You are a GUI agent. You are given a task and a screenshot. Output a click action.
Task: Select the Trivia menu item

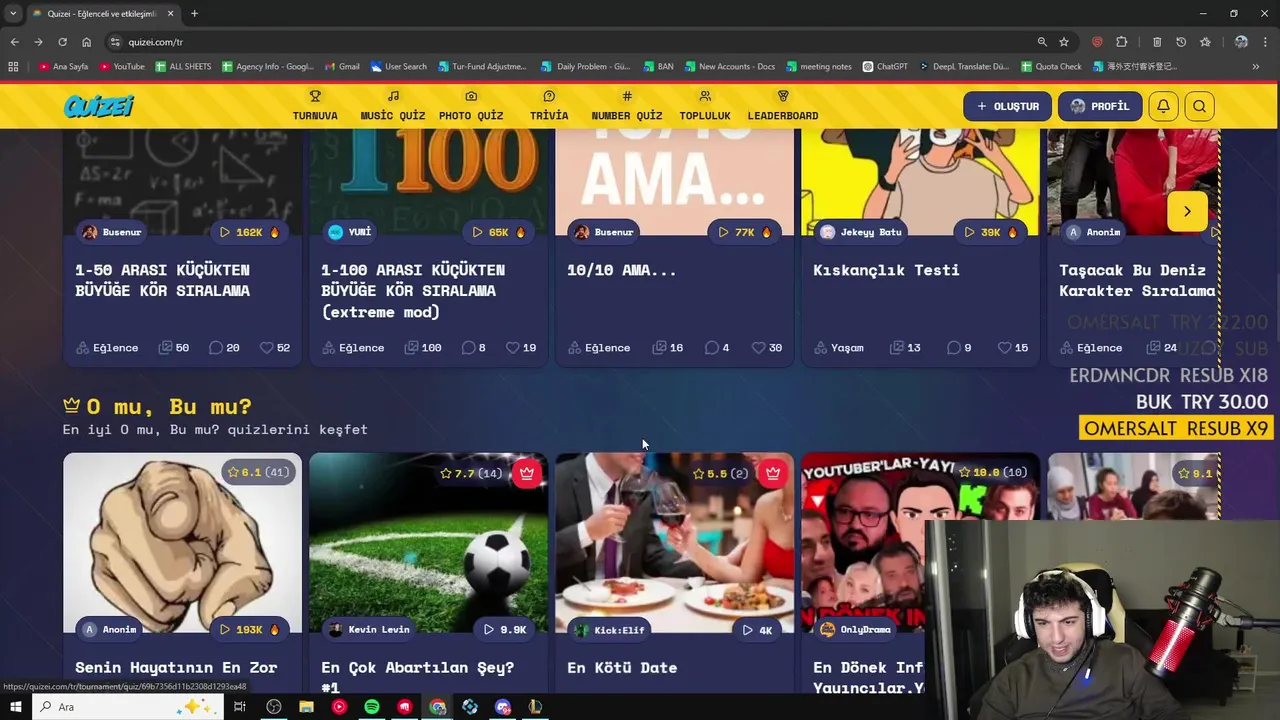[549, 106]
